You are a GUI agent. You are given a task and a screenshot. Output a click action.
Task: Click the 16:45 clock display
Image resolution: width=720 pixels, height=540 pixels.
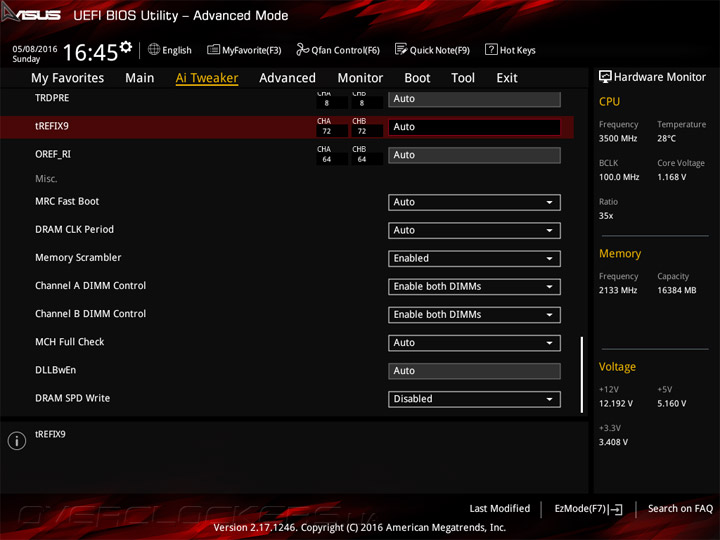[90, 52]
